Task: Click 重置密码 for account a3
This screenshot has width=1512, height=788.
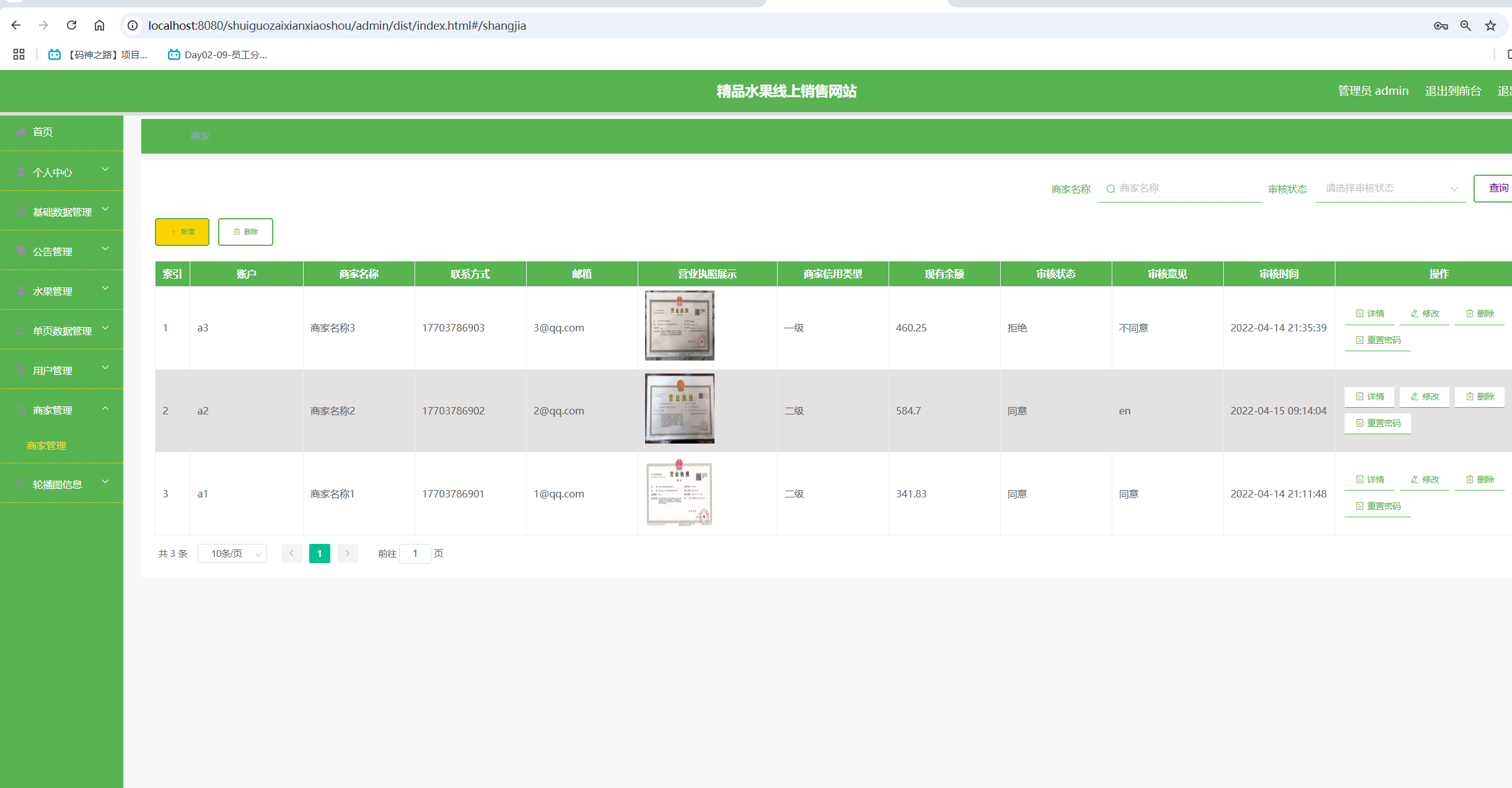Action: (x=1378, y=340)
